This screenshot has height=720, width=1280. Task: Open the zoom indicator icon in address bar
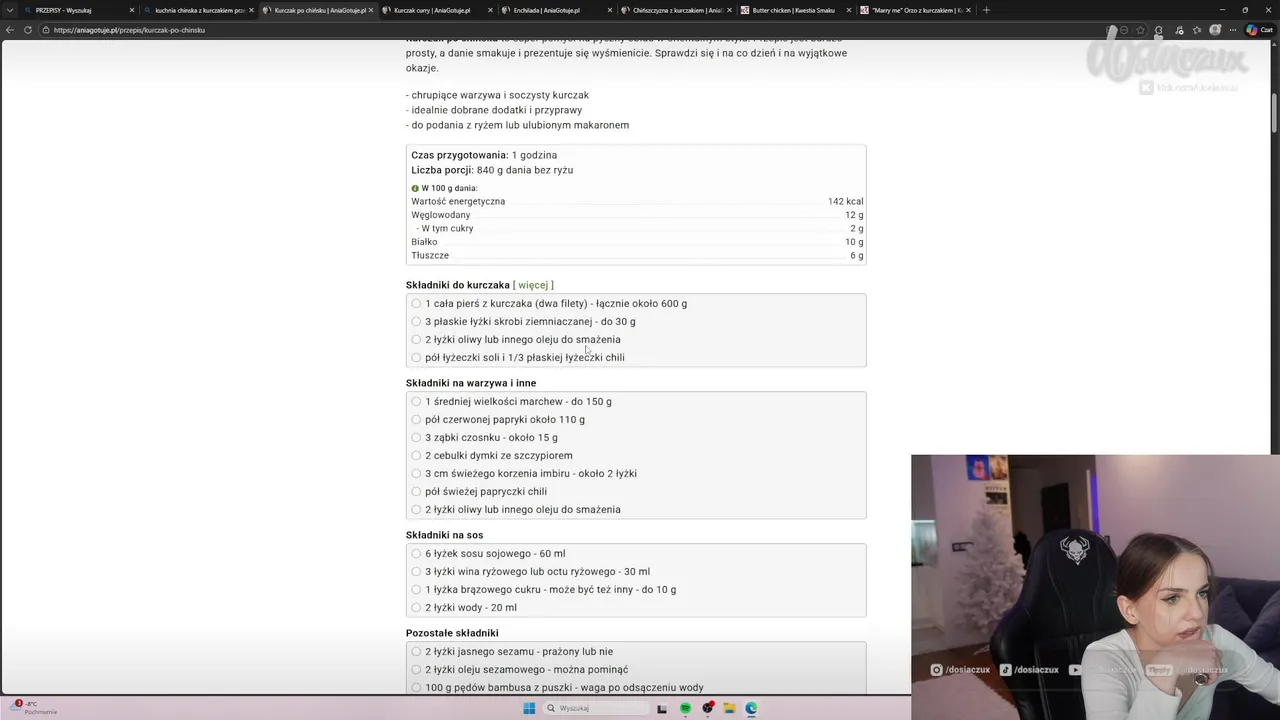pyautogui.click(x=1123, y=30)
